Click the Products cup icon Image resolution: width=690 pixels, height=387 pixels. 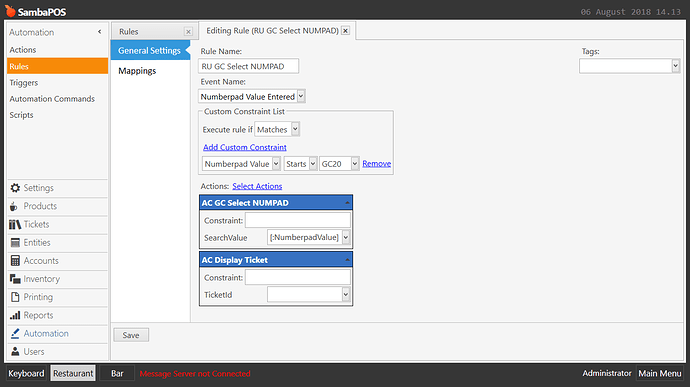(14, 206)
